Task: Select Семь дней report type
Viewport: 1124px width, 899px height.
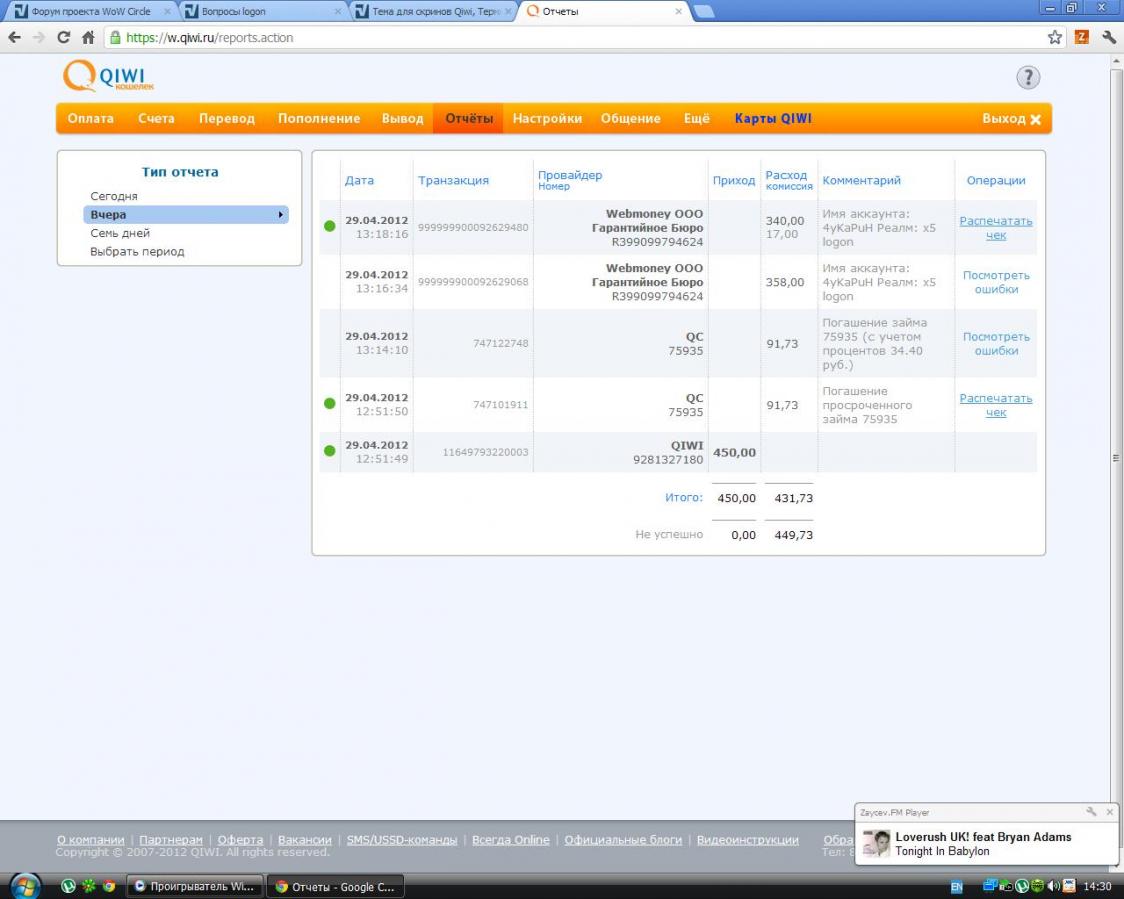Action: click(x=120, y=233)
